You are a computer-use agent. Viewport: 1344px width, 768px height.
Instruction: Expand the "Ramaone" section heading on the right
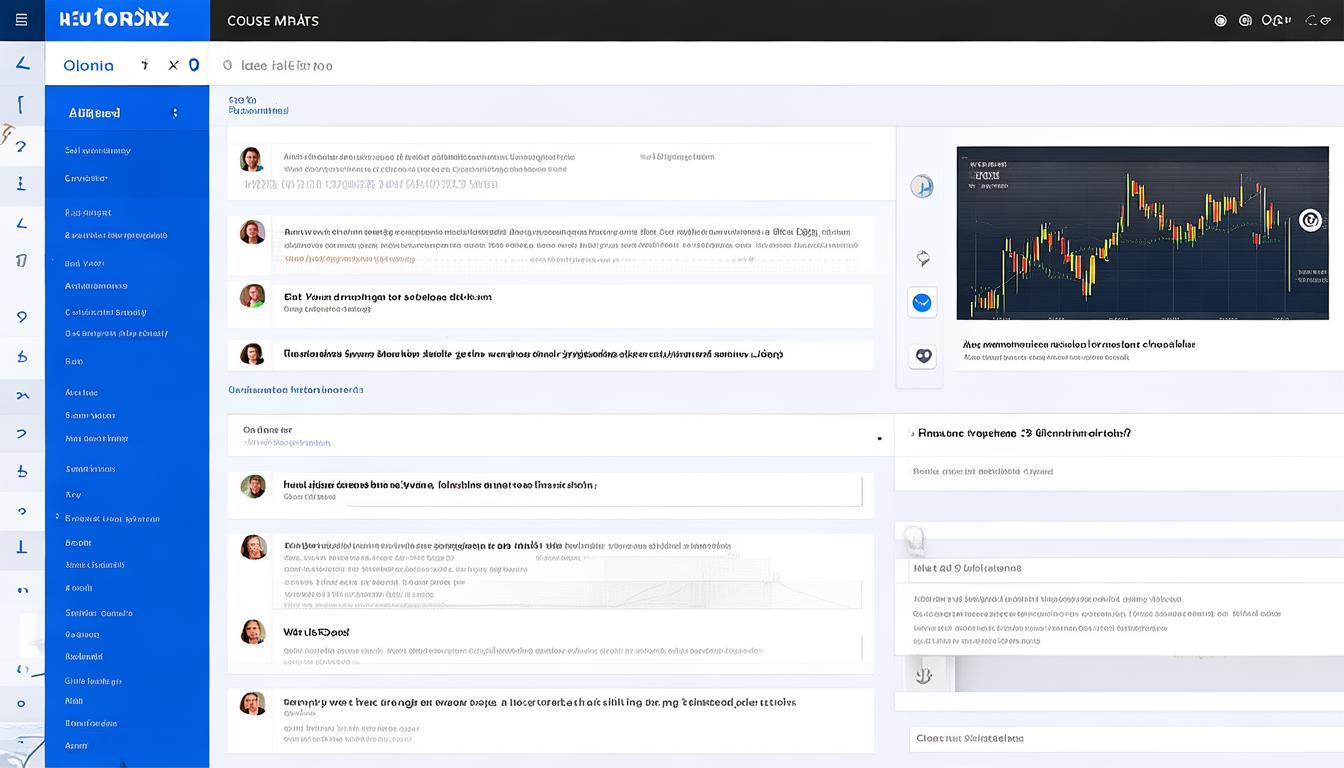pyautogui.click(x=1020, y=434)
